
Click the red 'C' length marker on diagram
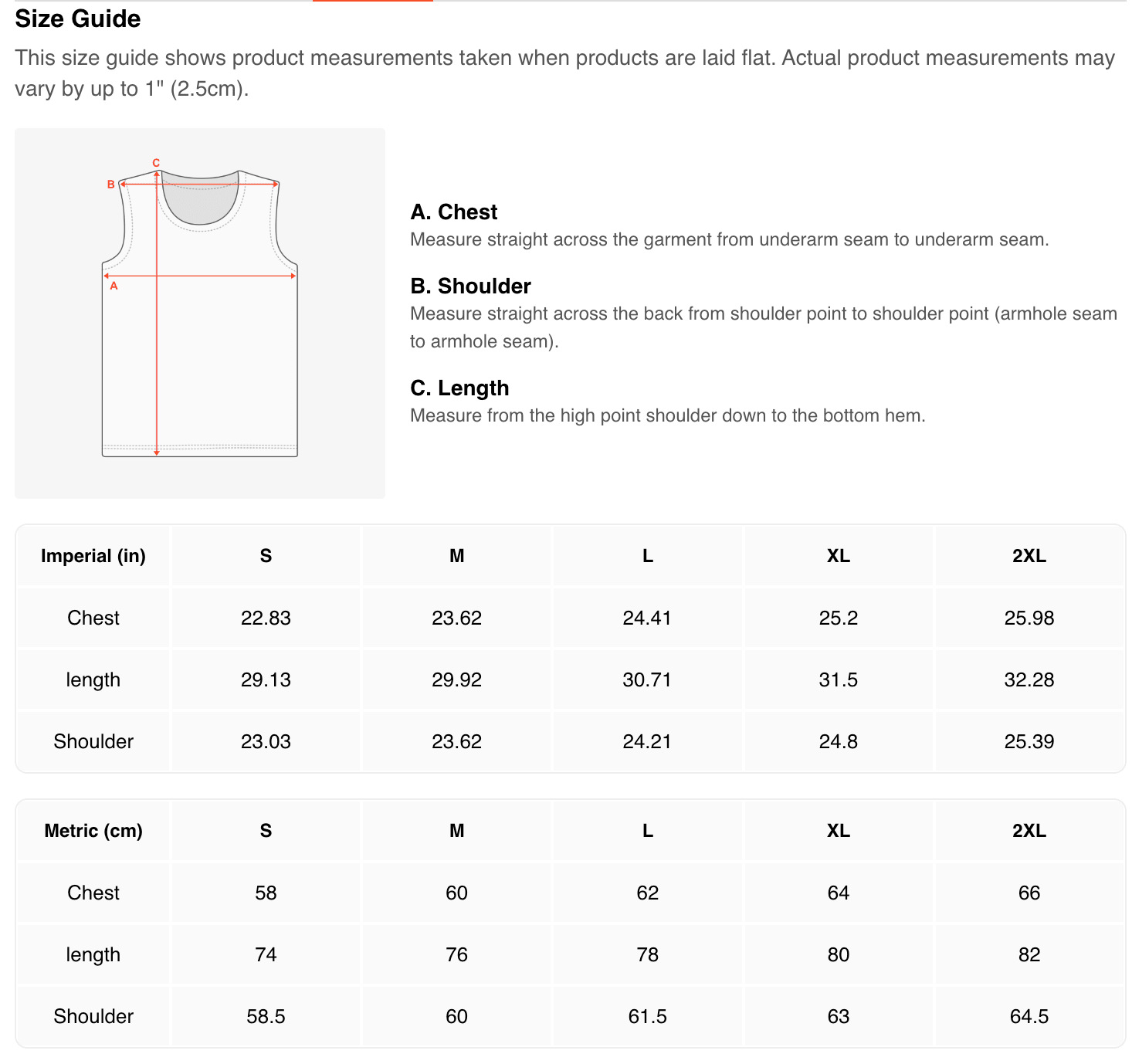point(156,163)
